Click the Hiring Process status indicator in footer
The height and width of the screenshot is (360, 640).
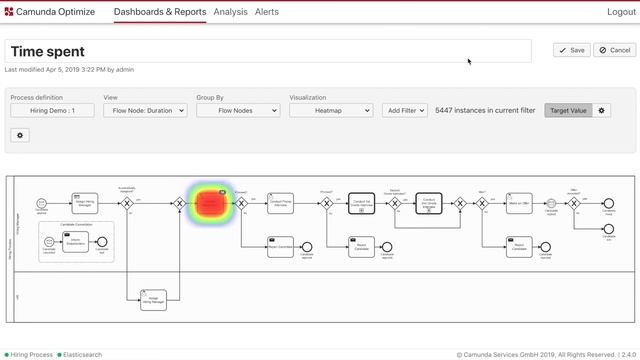coord(29,355)
